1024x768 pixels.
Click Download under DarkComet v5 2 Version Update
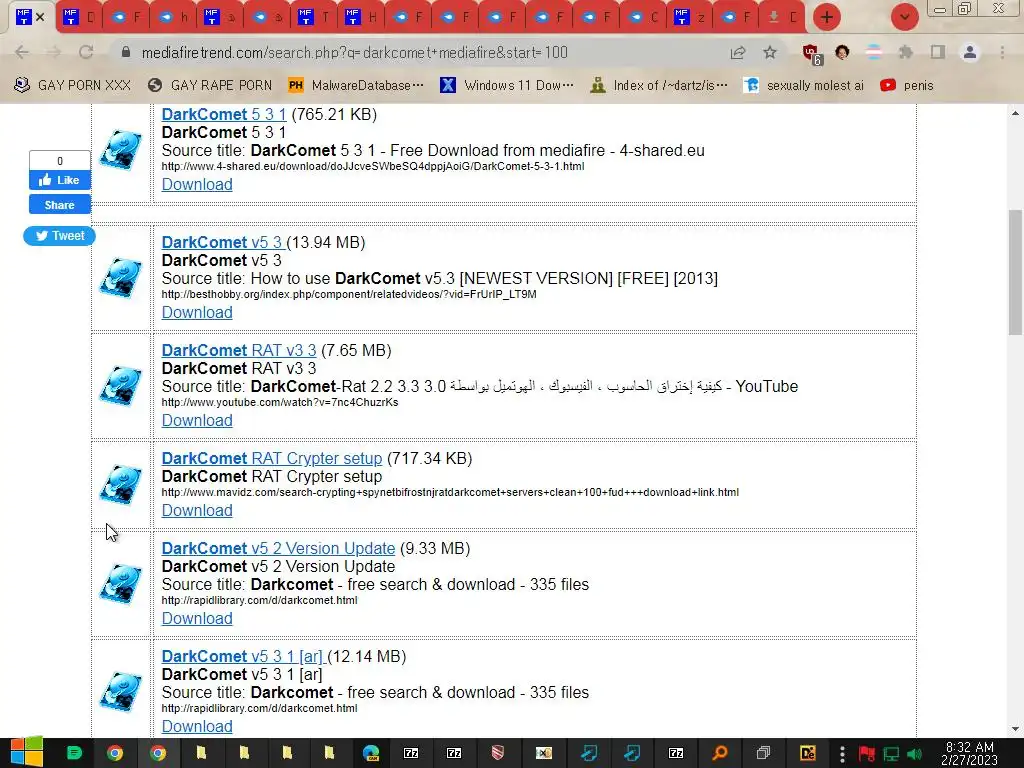pyautogui.click(x=197, y=618)
